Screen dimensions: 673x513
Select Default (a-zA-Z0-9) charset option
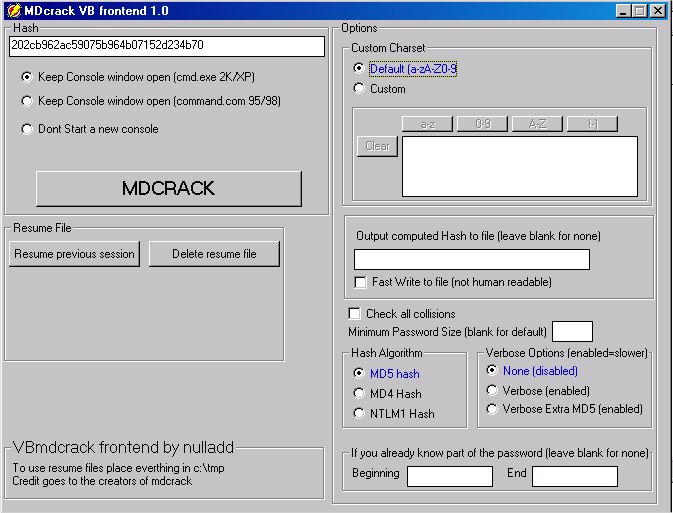click(x=359, y=69)
